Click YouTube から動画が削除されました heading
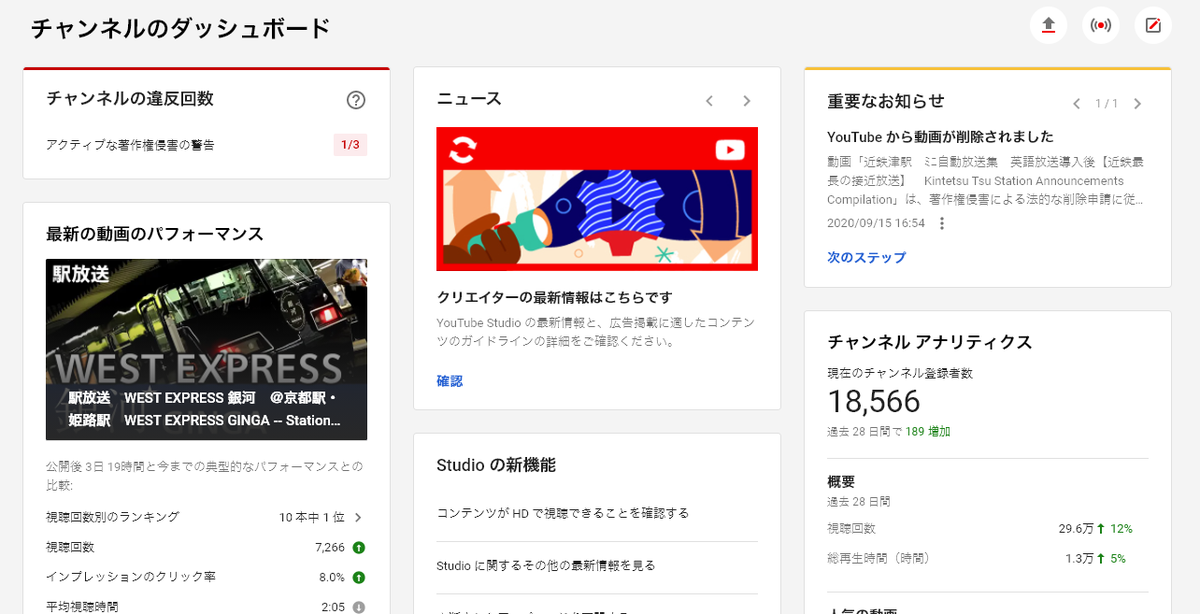The height and width of the screenshot is (614, 1200). (940, 137)
